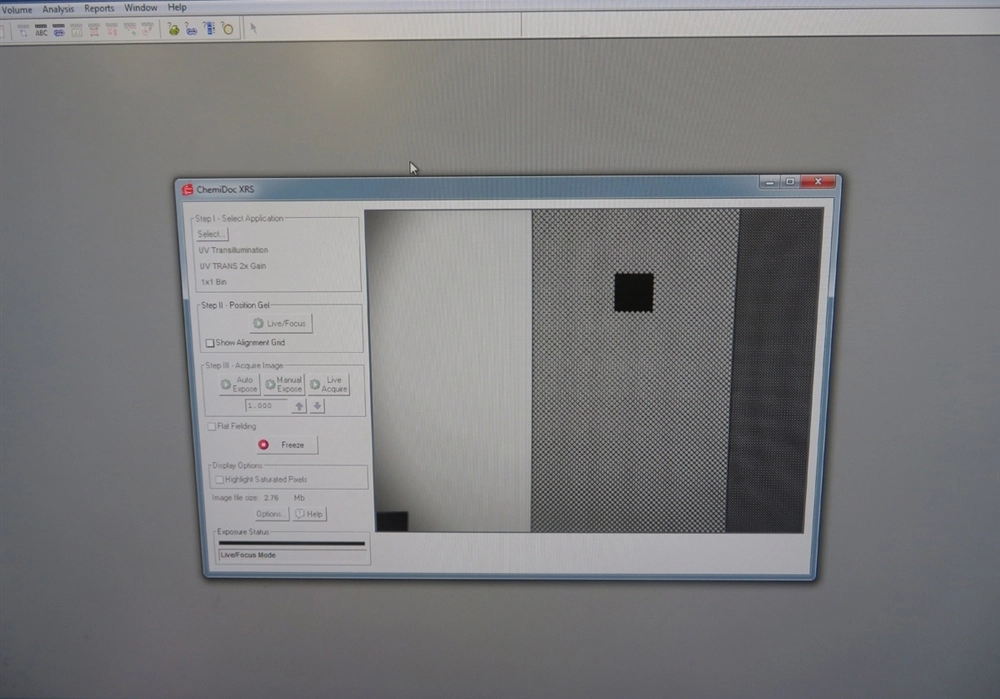
Task: Click the ABC text annotation toolbar icon
Action: pos(41,30)
